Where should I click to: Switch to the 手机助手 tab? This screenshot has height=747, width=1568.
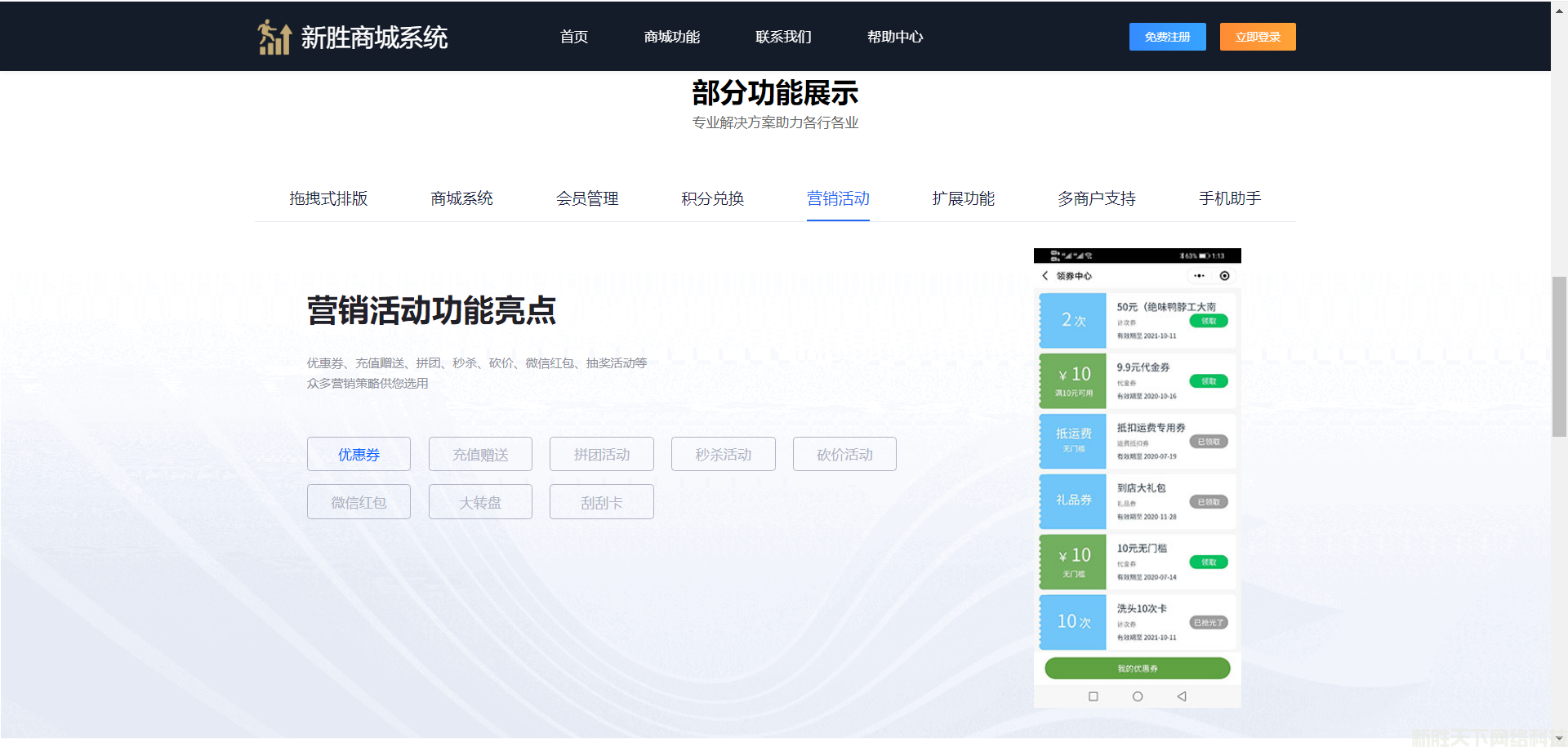coord(1230,198)
